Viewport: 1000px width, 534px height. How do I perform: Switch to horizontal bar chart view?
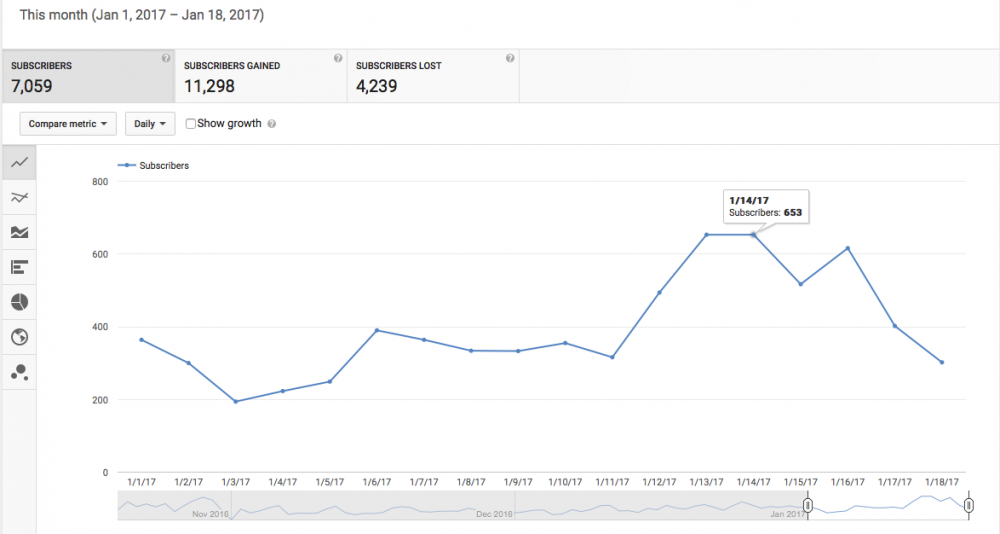(19, 267)
